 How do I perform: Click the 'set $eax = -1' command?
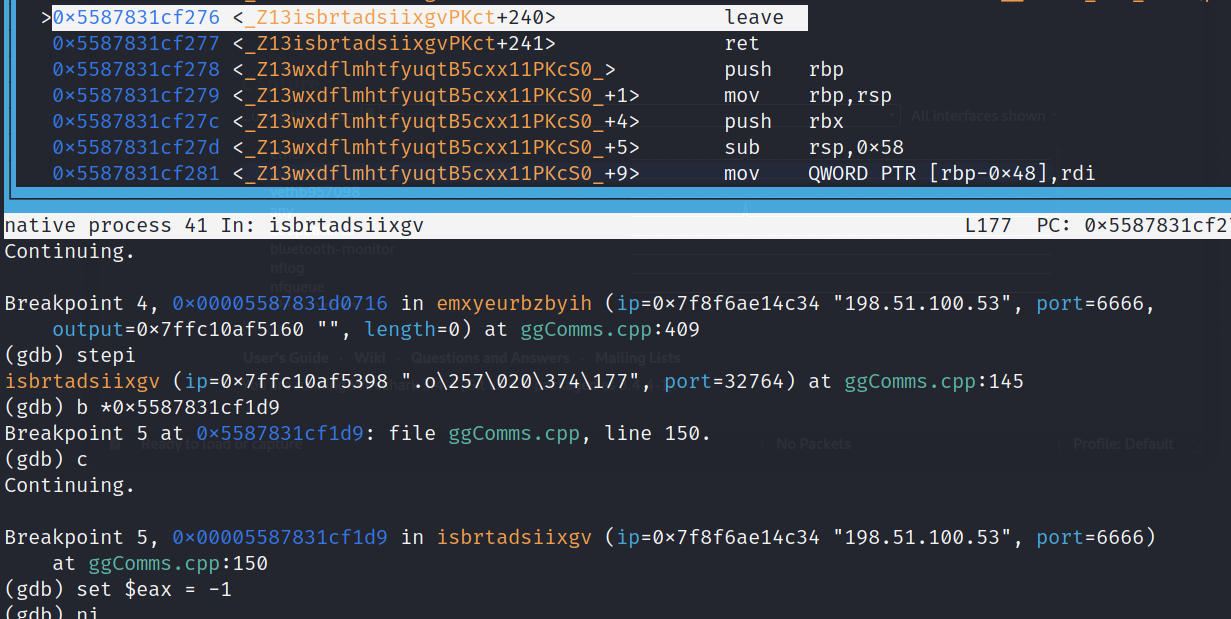[x=154, y=589]
